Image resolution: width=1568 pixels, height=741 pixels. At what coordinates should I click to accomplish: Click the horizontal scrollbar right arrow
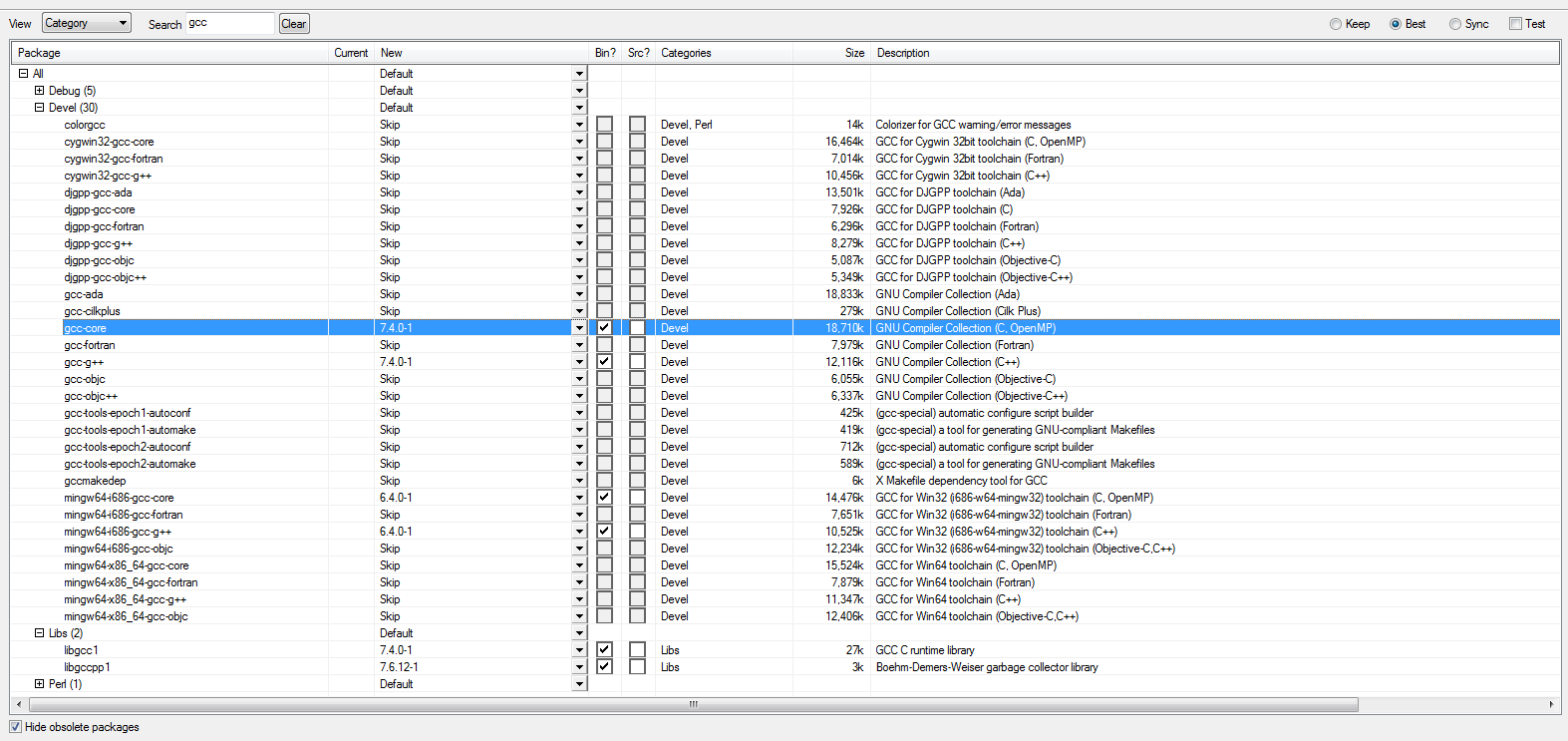click(1551, 704)
